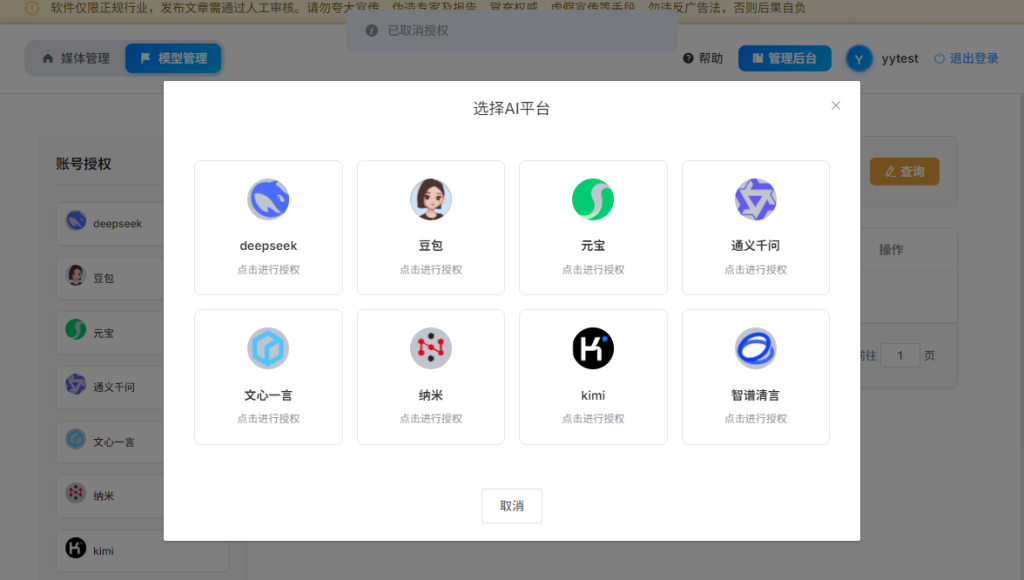
Task: Click 文心一言 点击进行授权 text
Action: pos(268,419)
